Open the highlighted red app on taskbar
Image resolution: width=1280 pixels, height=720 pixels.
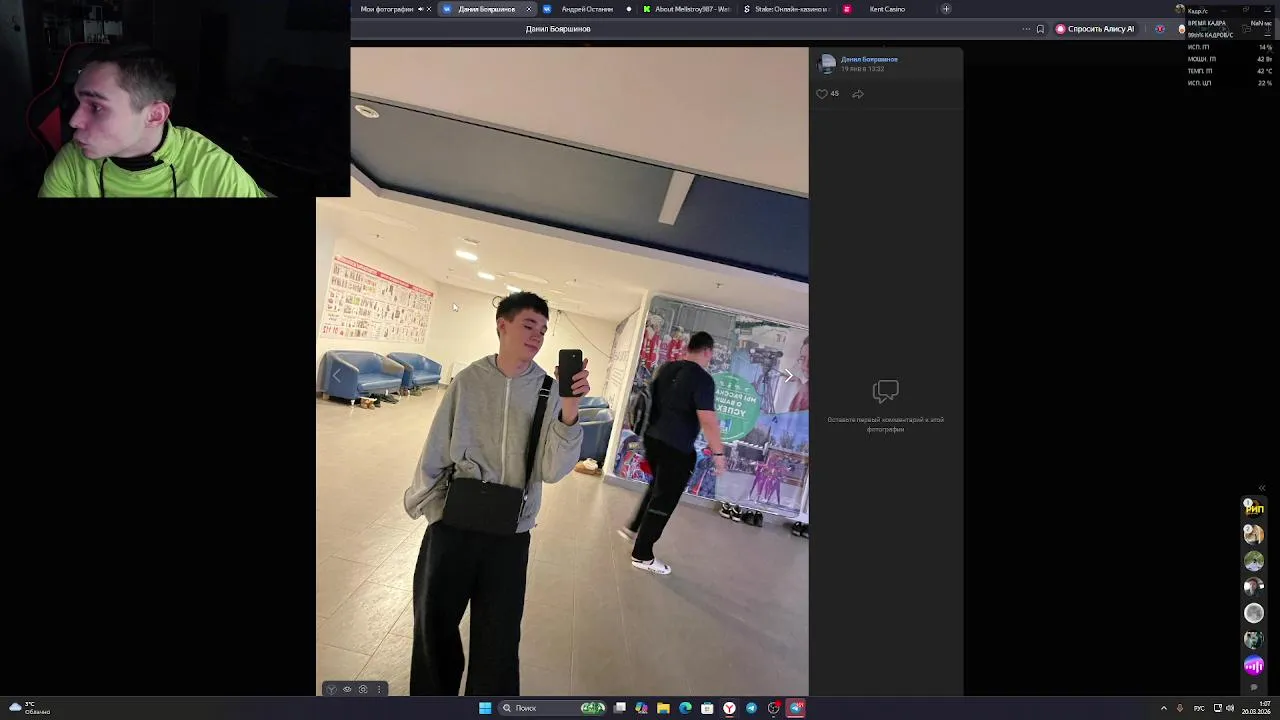point(796,708)
